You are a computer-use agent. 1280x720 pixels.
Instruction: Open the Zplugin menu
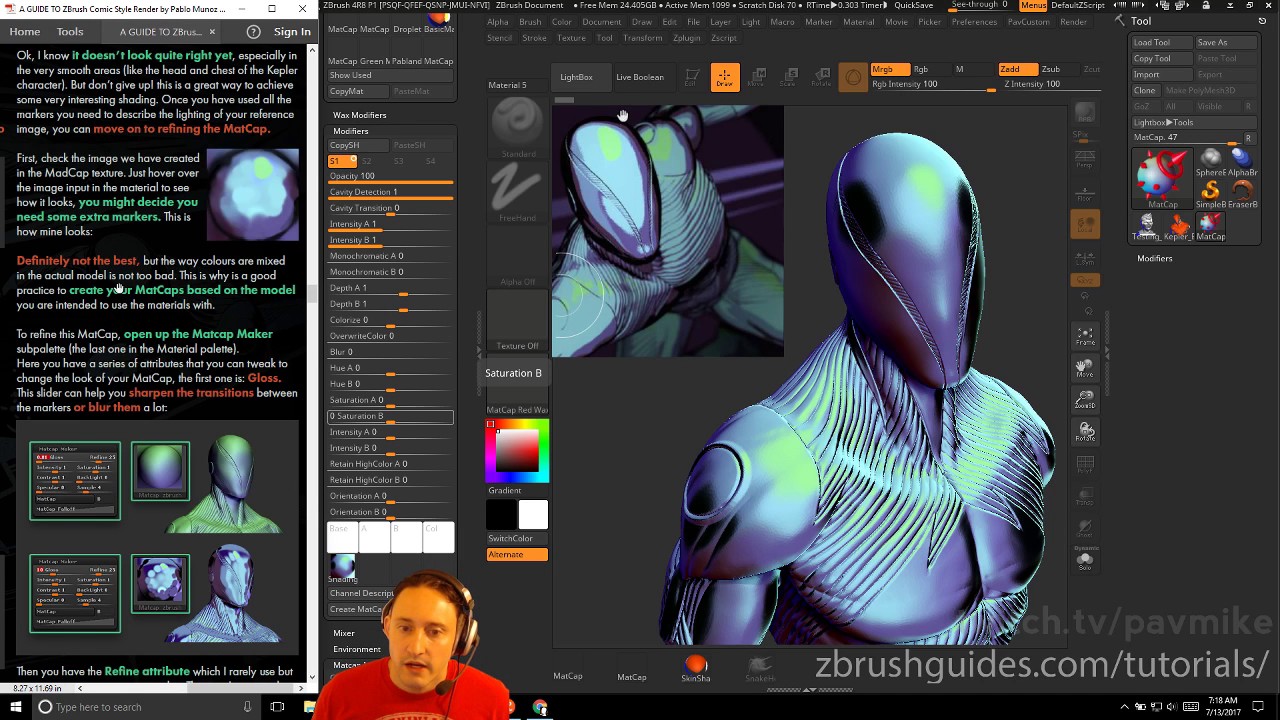pyautogui.click(x=687, y=38)
